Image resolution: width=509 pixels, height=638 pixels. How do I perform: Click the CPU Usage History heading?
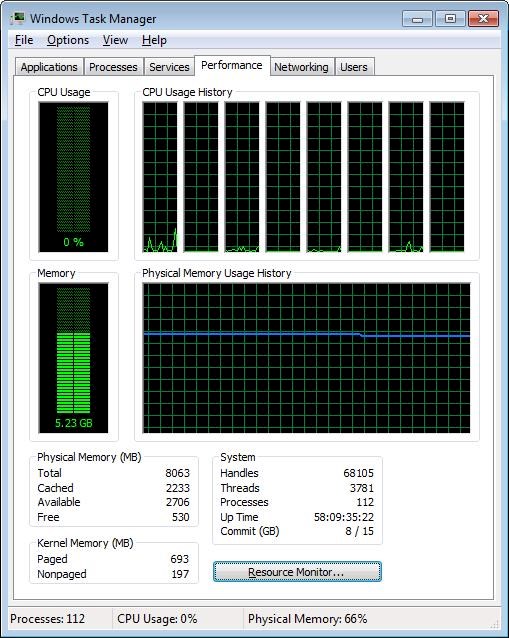coord(187,92)
